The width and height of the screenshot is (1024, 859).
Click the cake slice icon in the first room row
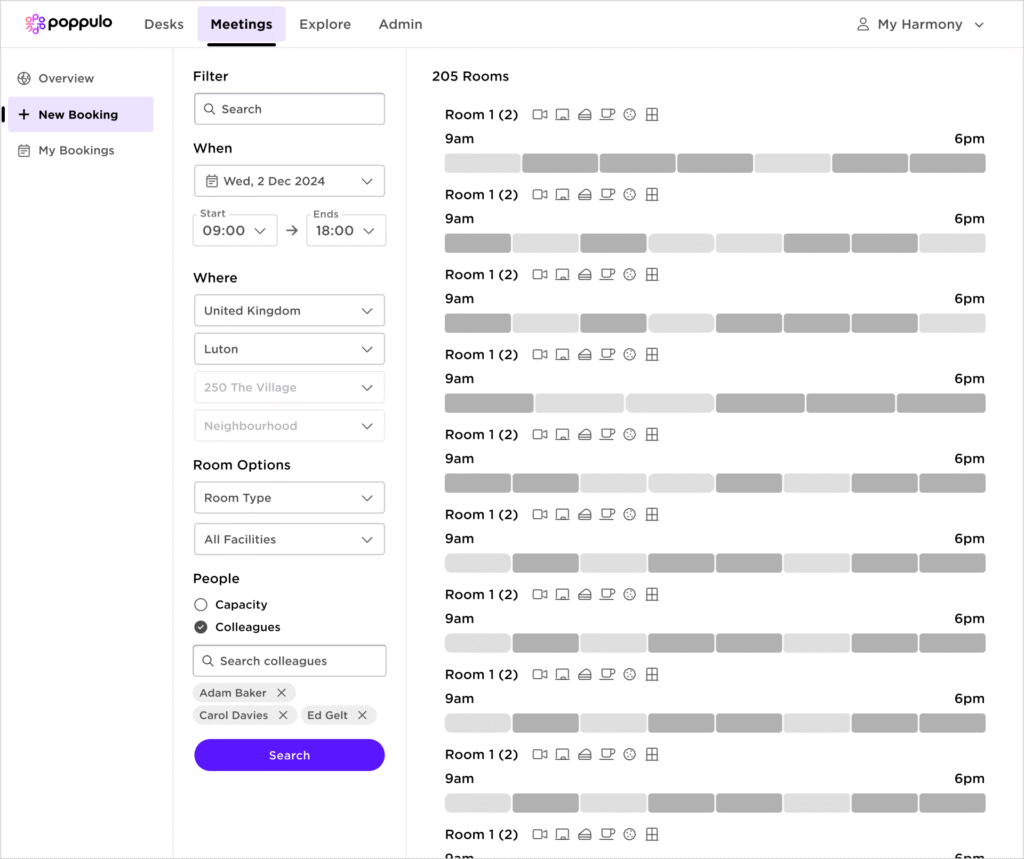coord(585,115)
